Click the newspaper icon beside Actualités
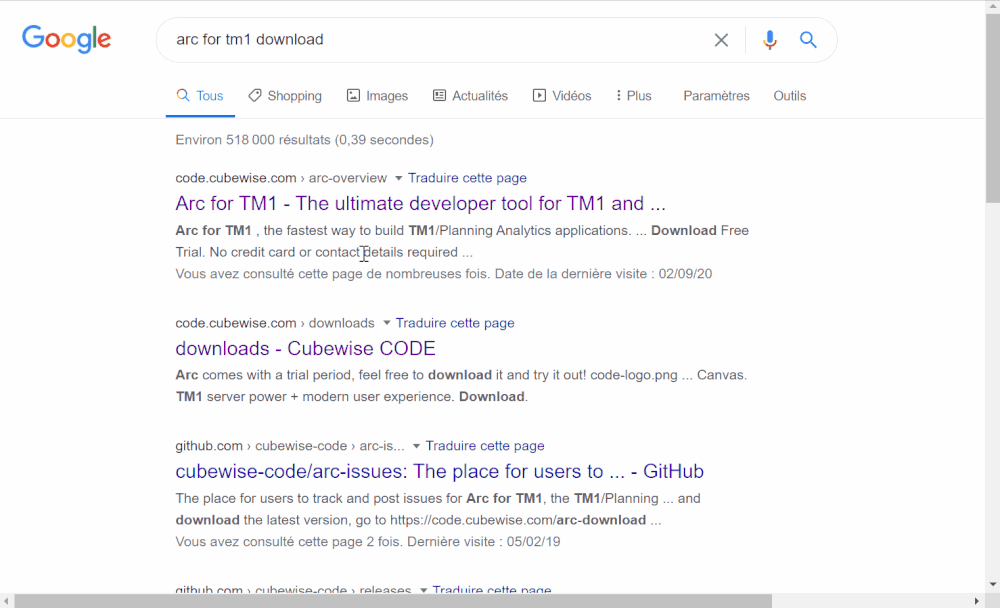 [438, 95]
